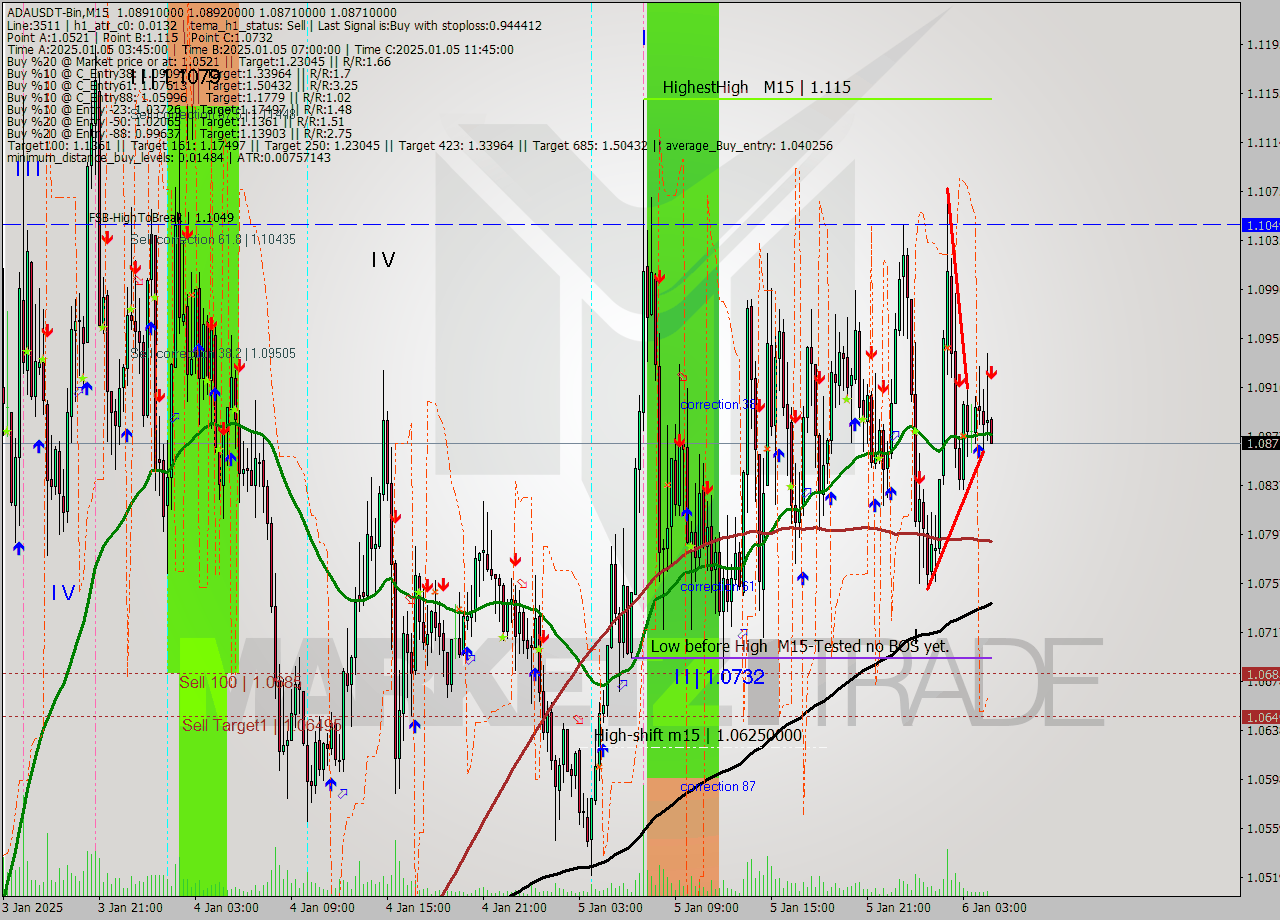Click the '3 Jan 2025' time axis label

point(33,908)
